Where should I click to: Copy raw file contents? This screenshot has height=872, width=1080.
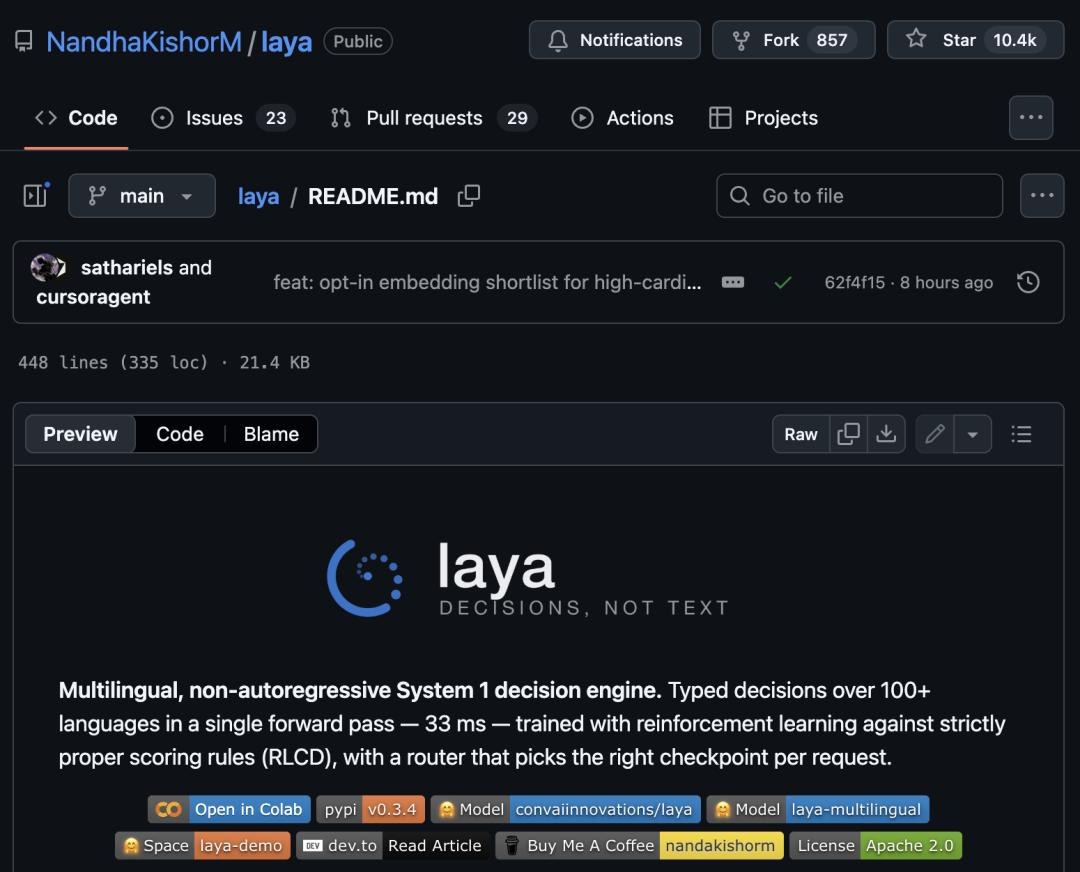coord(849,434)
